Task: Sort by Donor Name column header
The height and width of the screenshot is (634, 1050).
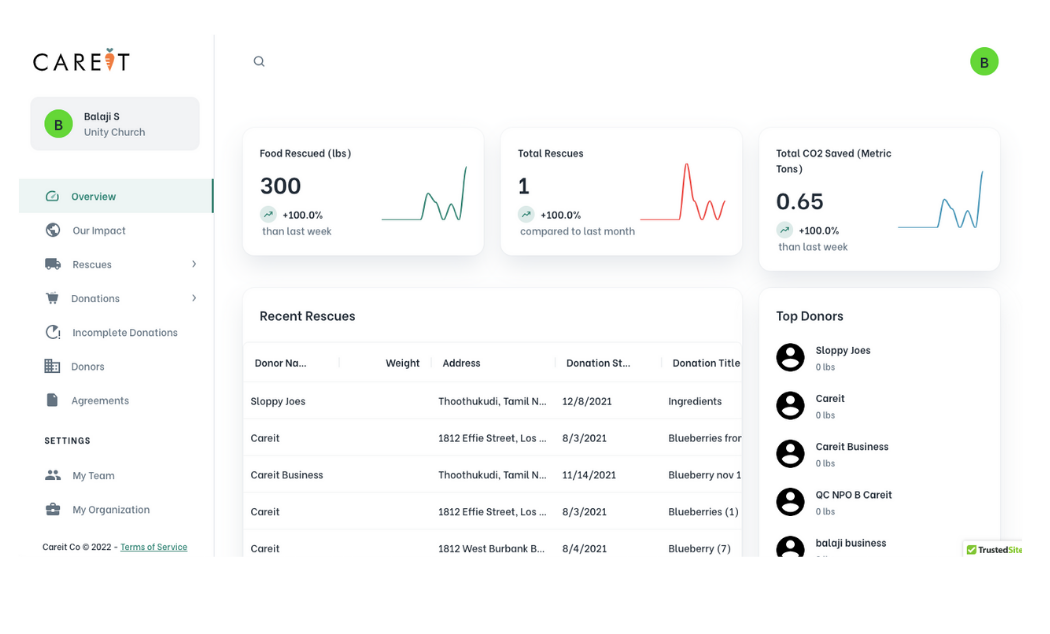Action: 281,363
